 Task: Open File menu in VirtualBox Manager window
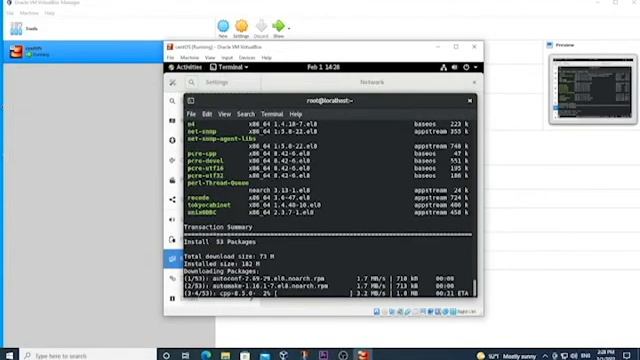point(10,13)
